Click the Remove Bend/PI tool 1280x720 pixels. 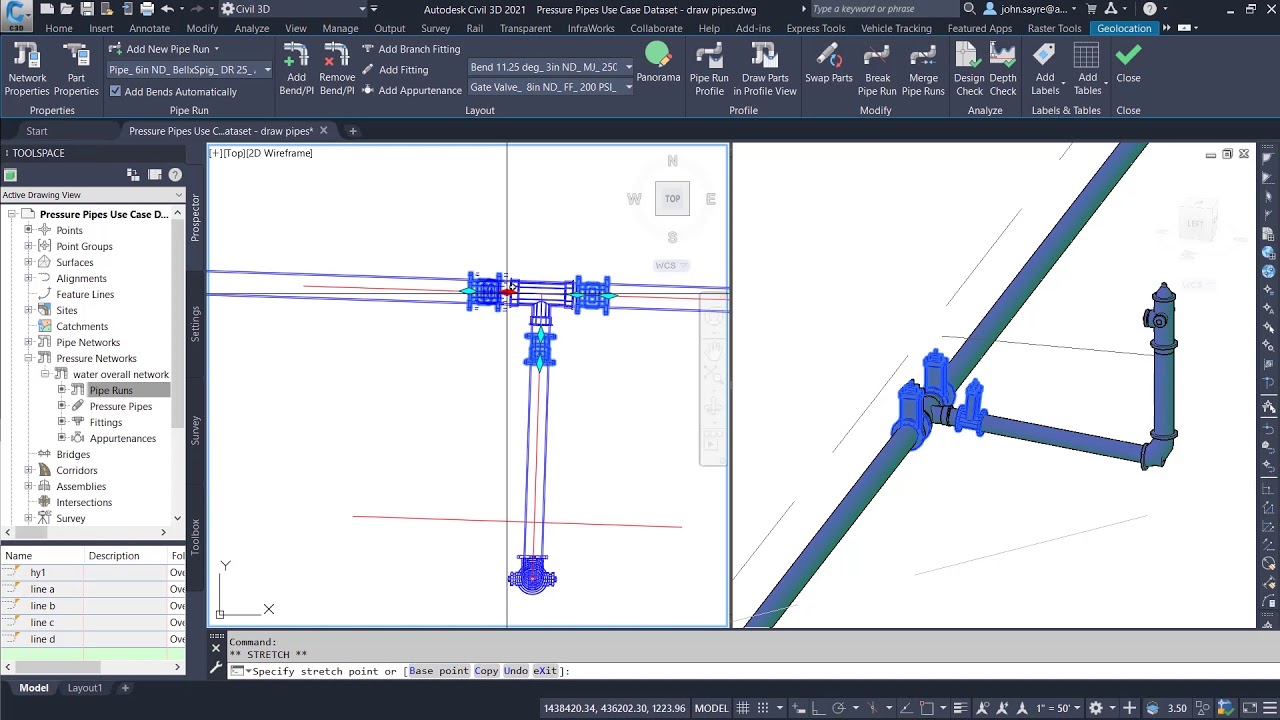pos(337,69)
